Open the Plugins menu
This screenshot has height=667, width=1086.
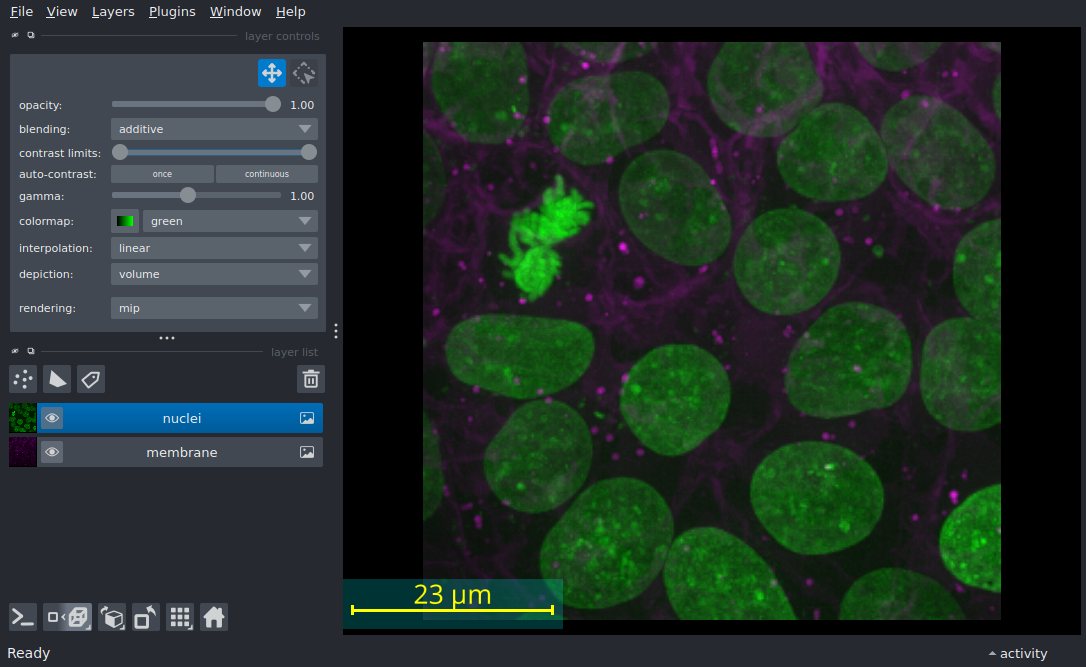tap(172, 12)
